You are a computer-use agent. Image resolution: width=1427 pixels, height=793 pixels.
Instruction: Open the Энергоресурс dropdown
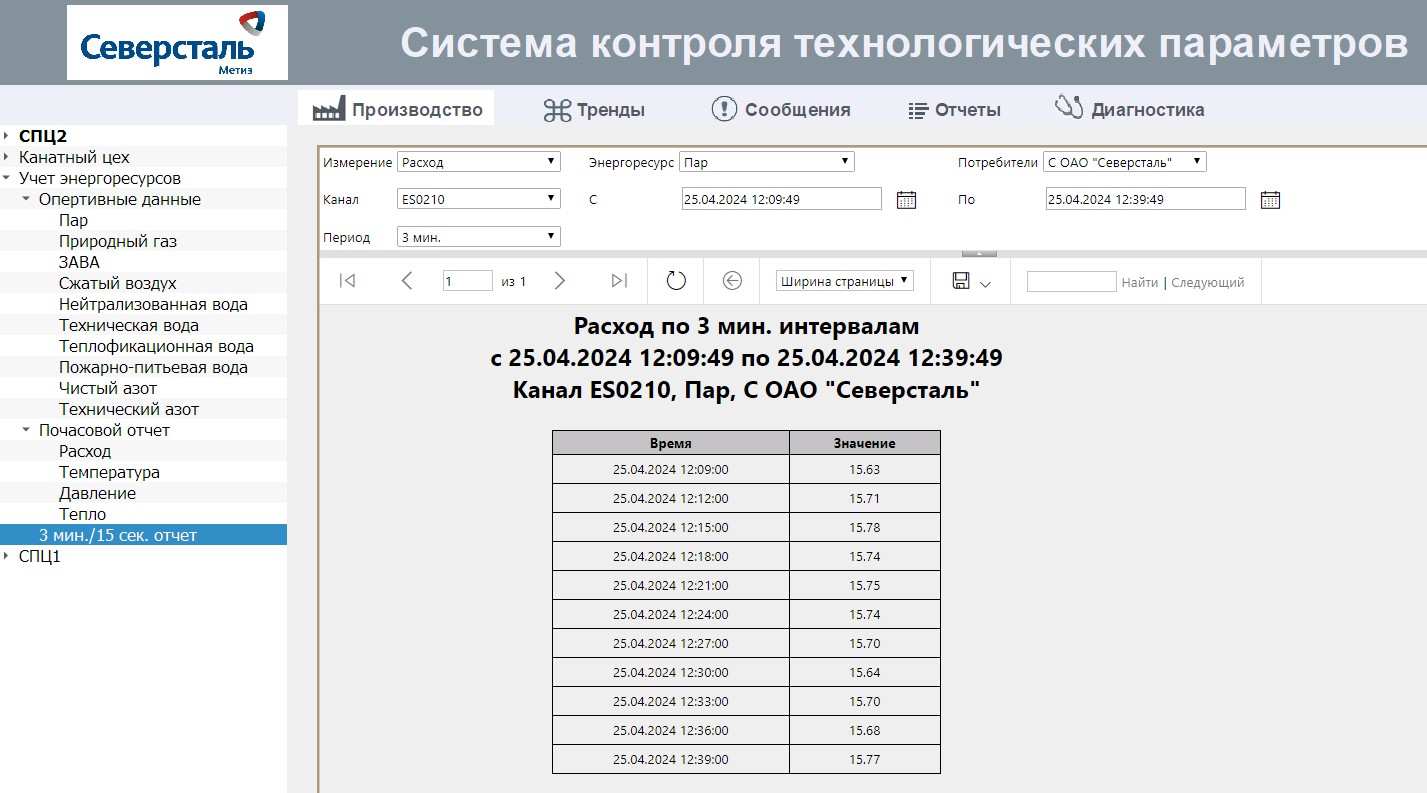766,162
